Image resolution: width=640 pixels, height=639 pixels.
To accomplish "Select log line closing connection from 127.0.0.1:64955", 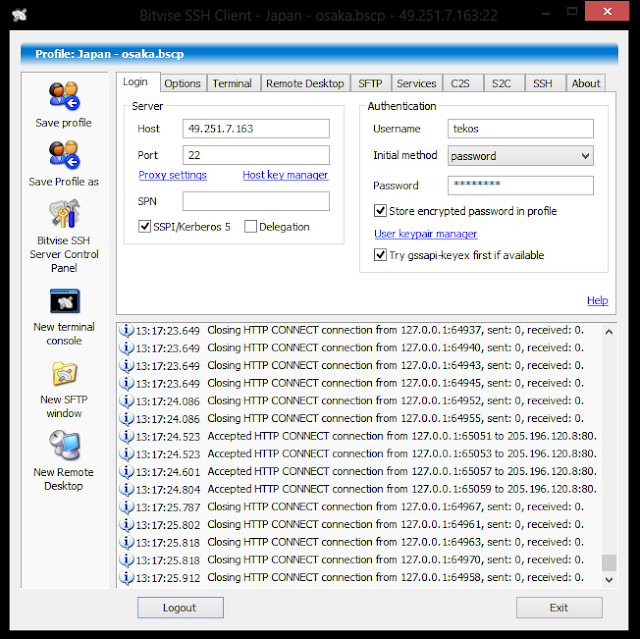I will (359, 418).
